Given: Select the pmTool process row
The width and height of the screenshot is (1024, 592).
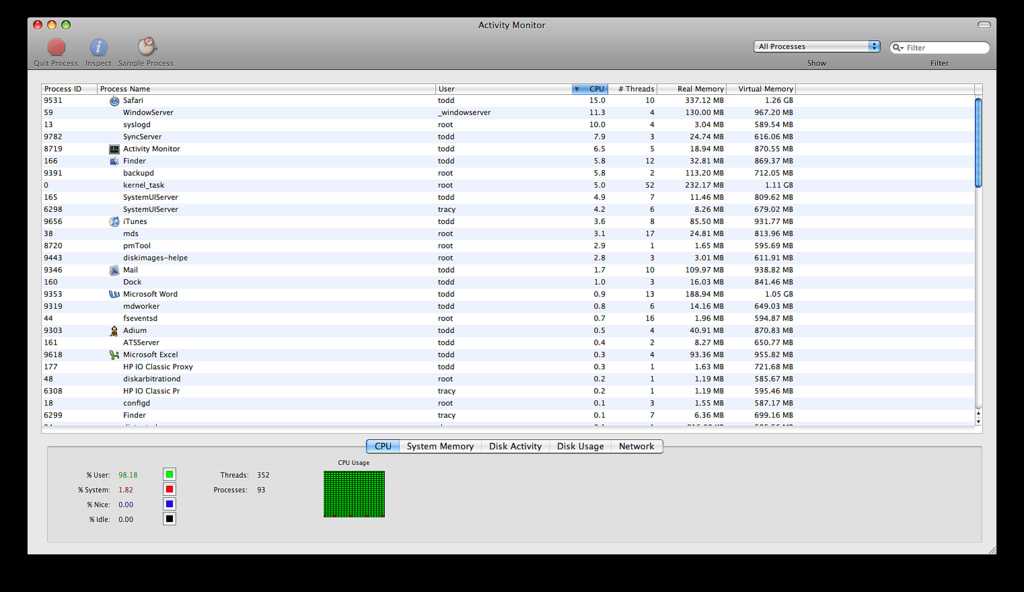Looking at the screenshot, I should [x=508, y=246].
